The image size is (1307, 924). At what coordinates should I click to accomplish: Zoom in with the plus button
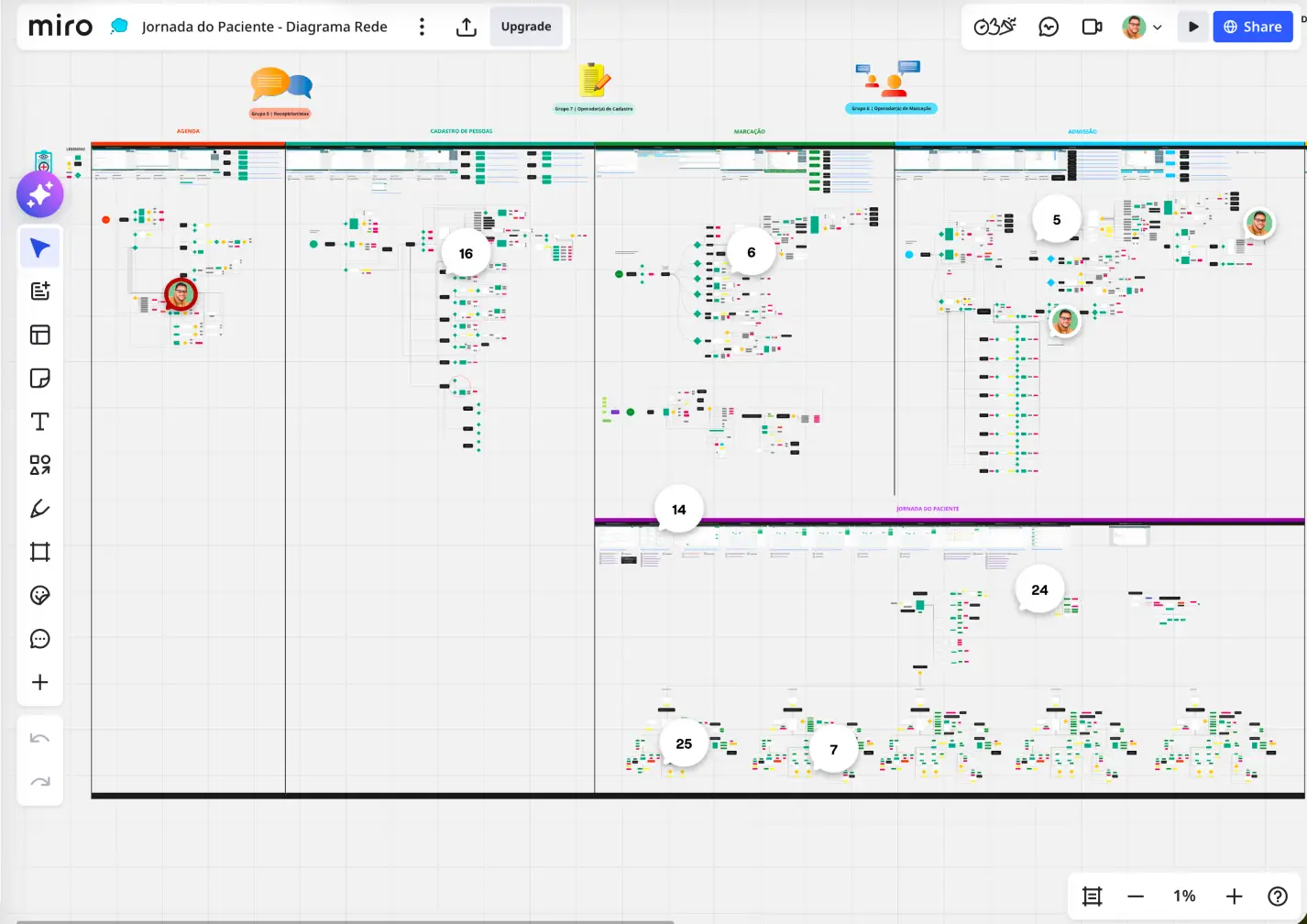pyautogui.click(x=1234, y=896)
